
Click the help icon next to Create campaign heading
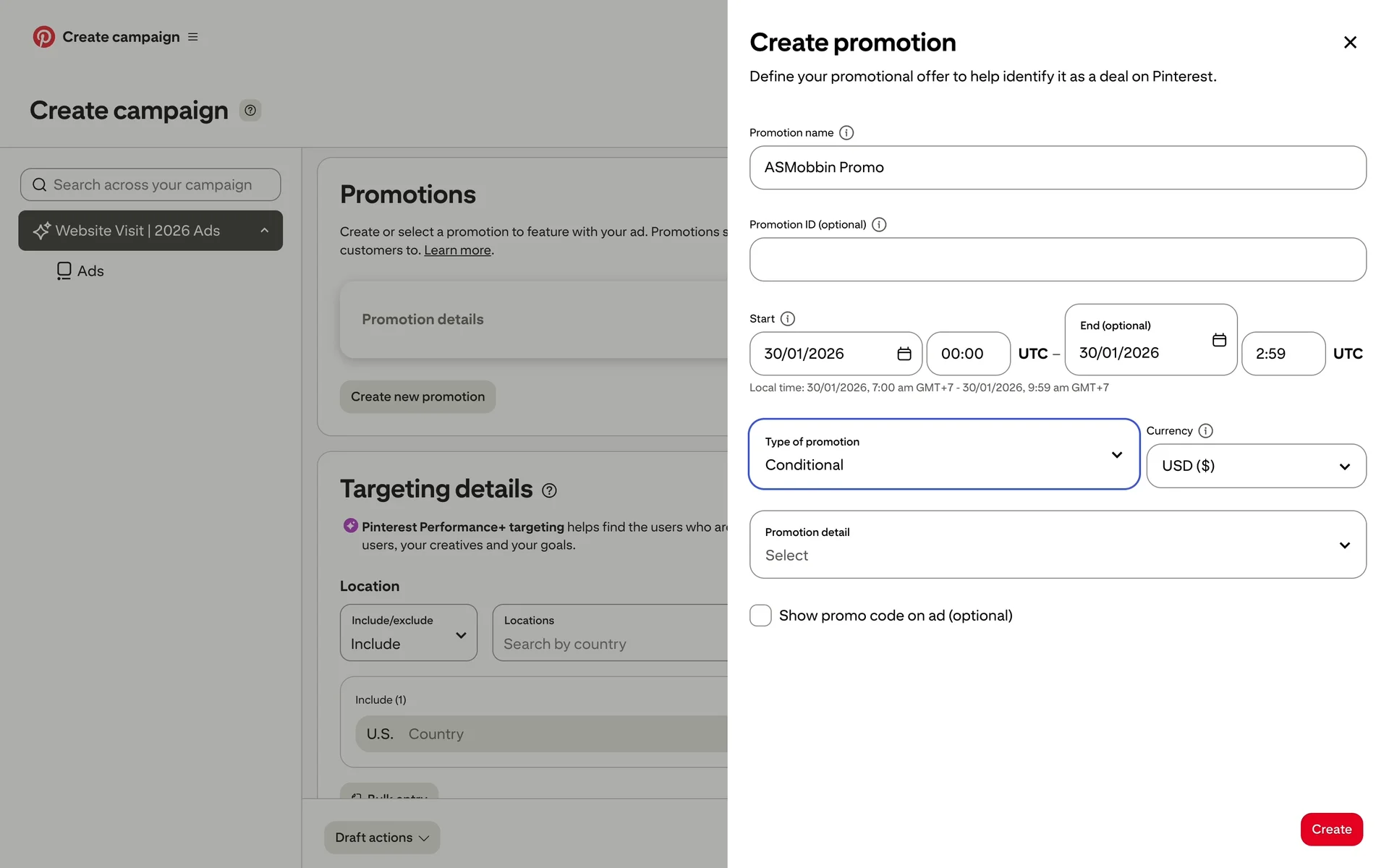tap(250, 111)
